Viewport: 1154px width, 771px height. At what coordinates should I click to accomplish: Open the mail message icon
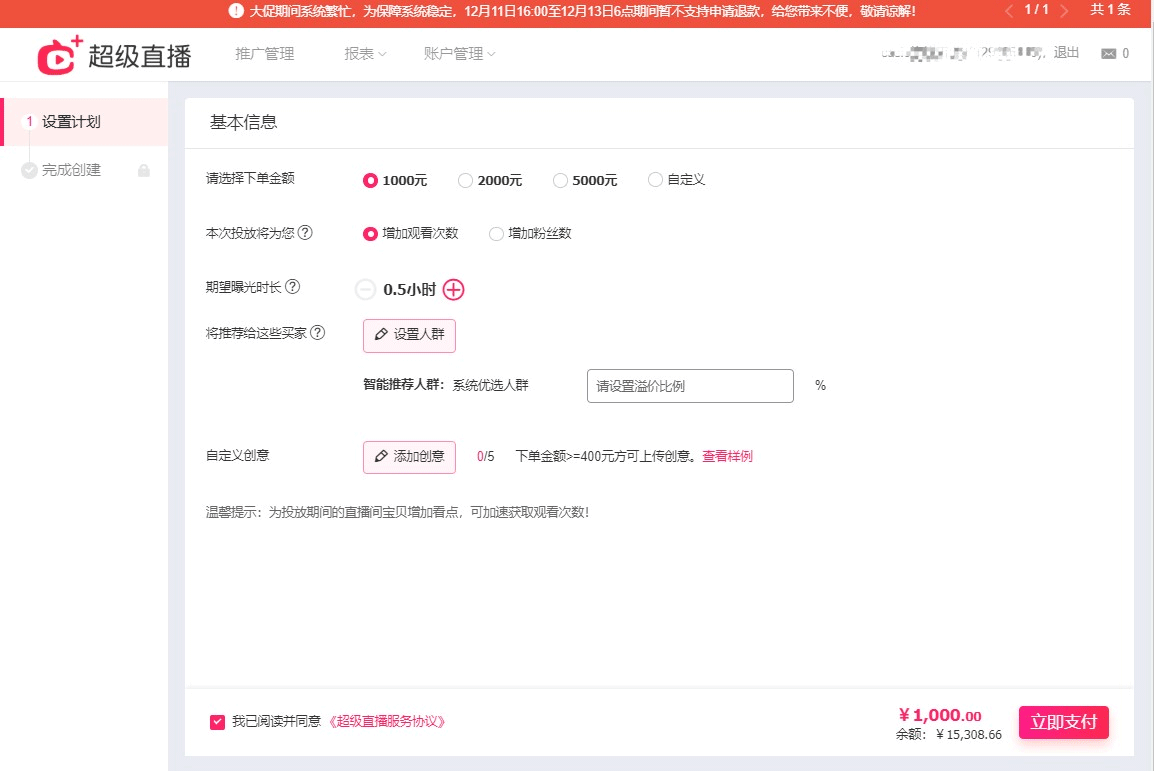1108,54
